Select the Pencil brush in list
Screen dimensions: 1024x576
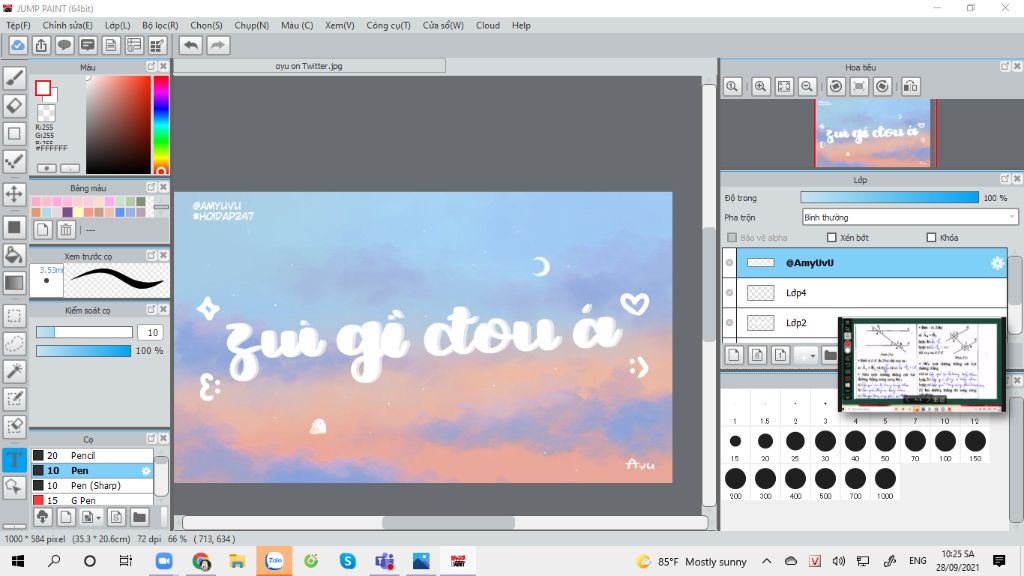(x=83, y=456)
